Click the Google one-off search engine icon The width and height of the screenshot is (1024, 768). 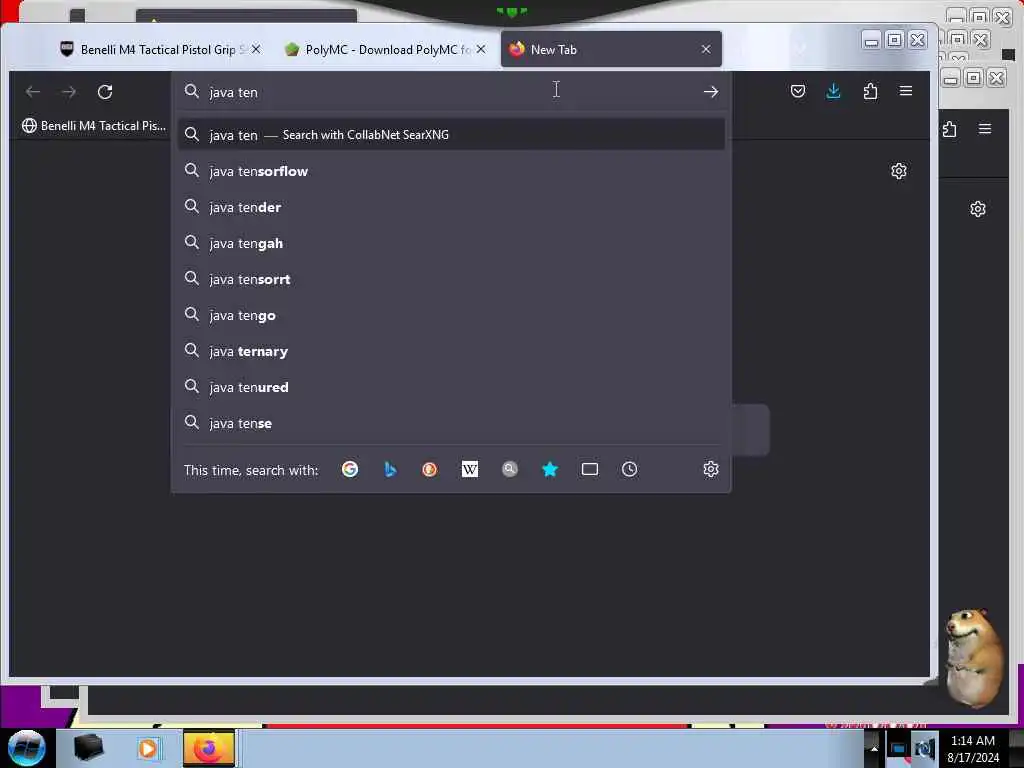click(x=350, y=469)
